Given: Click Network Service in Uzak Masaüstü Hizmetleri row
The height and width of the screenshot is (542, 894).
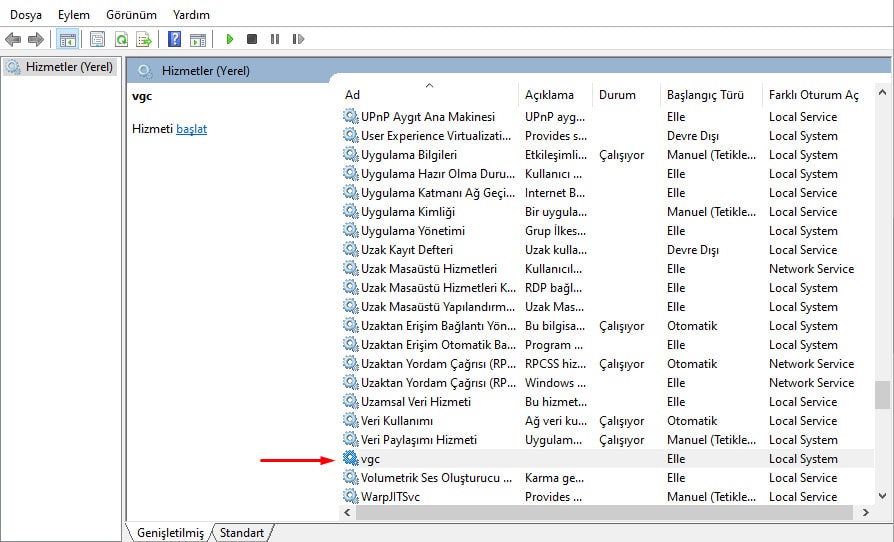Looking at the screenshot, I should coord(811,269).
